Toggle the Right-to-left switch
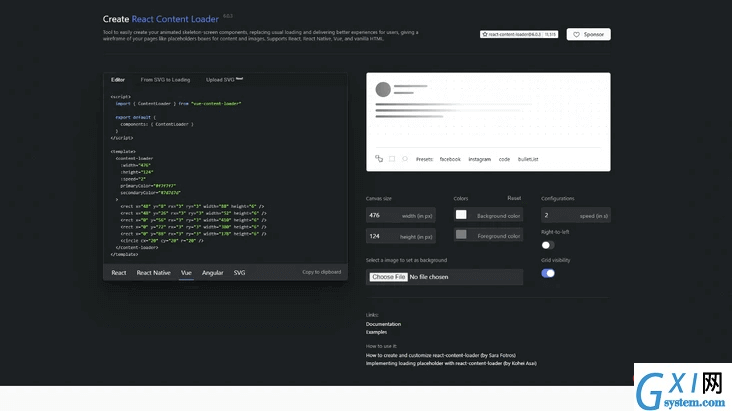 tap(548, 245)
